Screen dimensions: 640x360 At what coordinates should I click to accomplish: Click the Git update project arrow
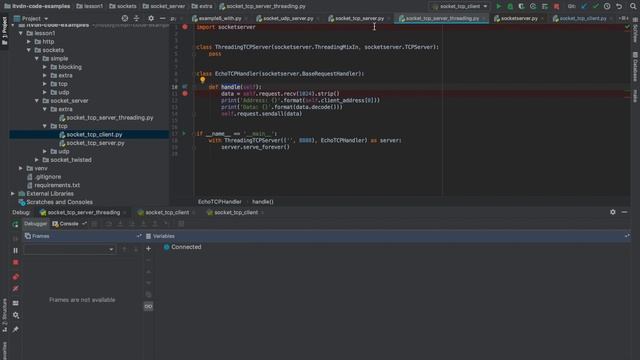[584, 6]
